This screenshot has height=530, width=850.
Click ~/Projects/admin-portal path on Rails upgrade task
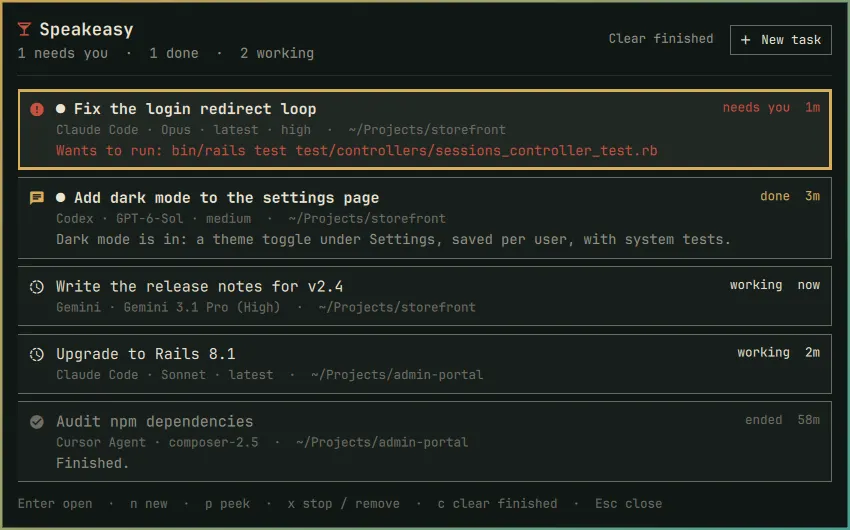coord(397,375)
